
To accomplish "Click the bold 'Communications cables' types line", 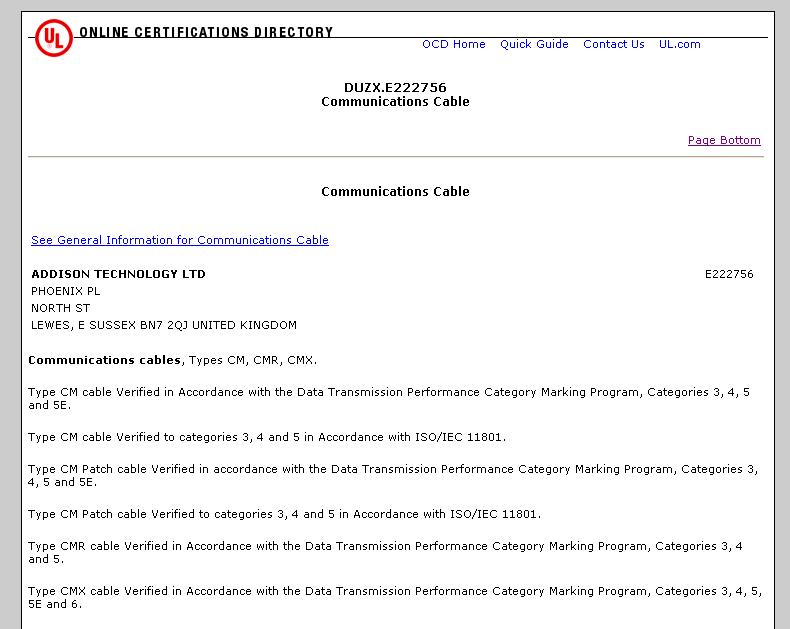I will [172, 360].
